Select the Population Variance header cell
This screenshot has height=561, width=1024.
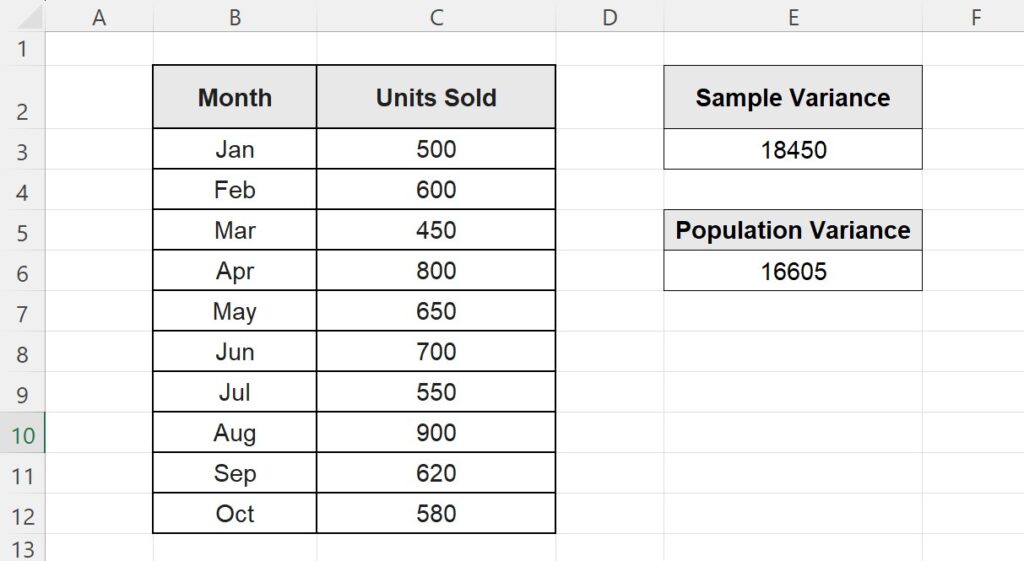pos(793,230)
